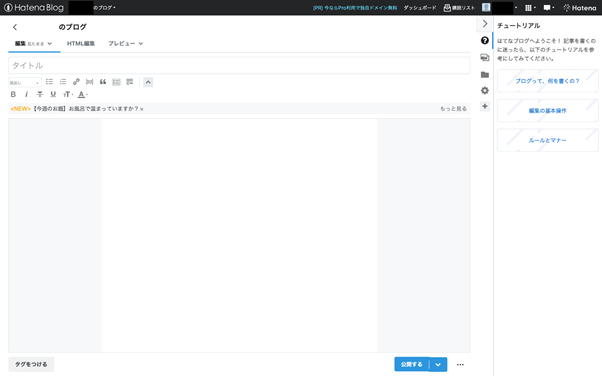602x376 pixels.
Task: Toggle bold formatting
Action: click(x=13, y=94)
